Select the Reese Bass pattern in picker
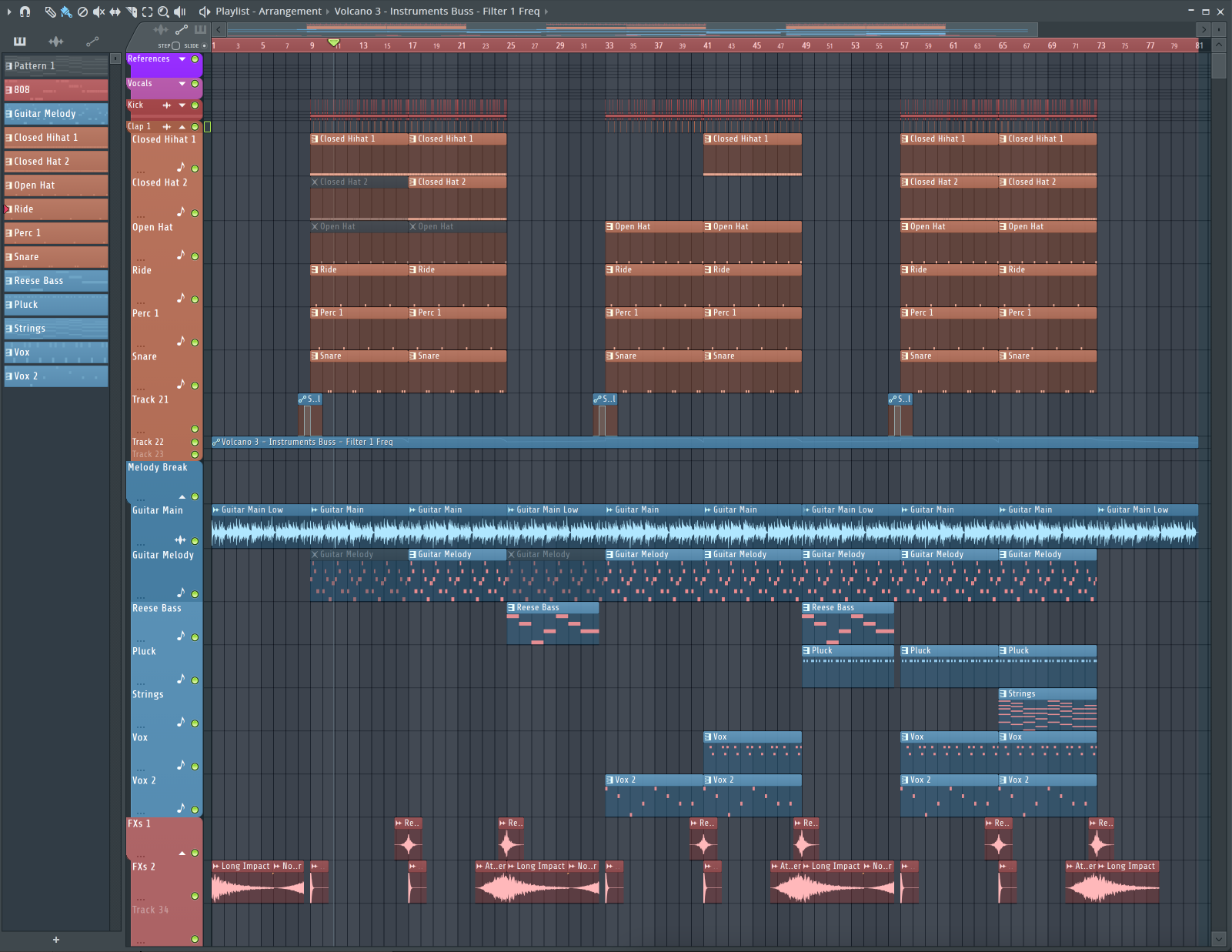Screen dimensions: 1232x952 tap(56, 281)
